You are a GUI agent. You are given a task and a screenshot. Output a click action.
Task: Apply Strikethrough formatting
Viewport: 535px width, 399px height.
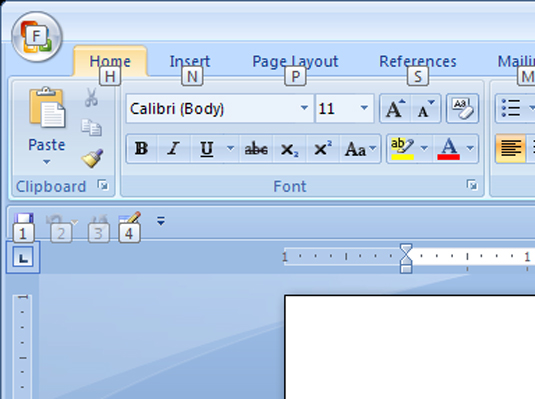click(x=256, y=149)
